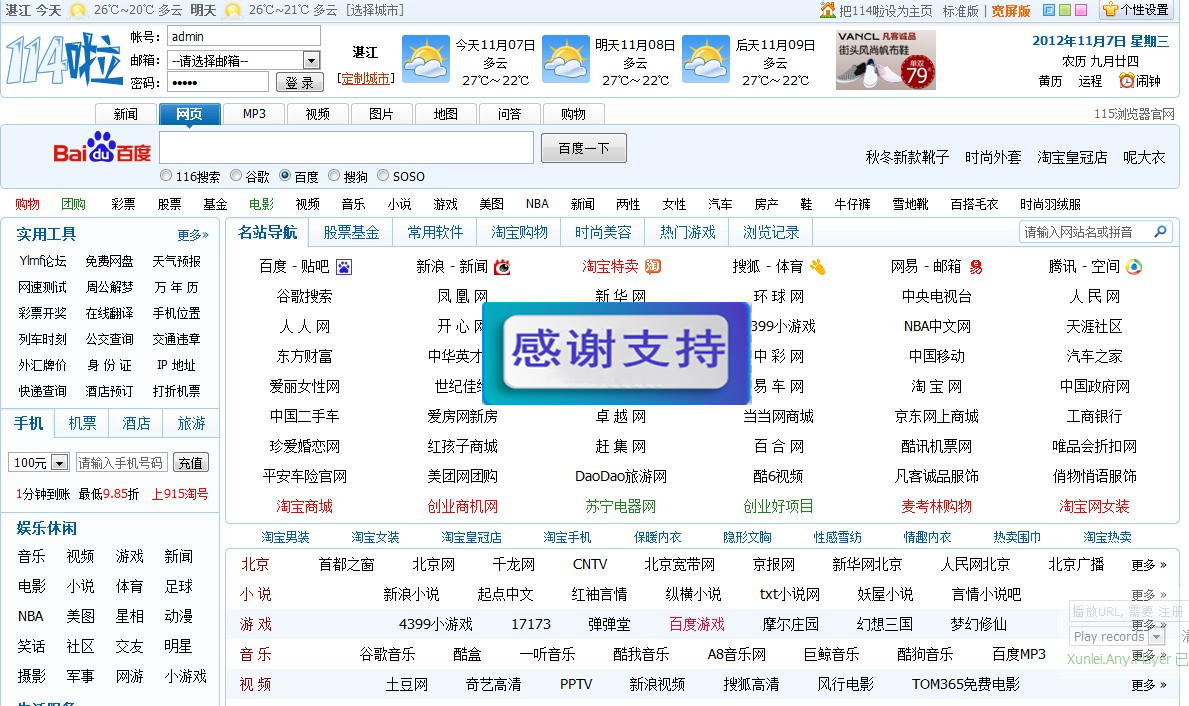This screenshot has width=1189, height=706.
Task: Expand 更多 in the 小说 row
Action: point(1149,595)
